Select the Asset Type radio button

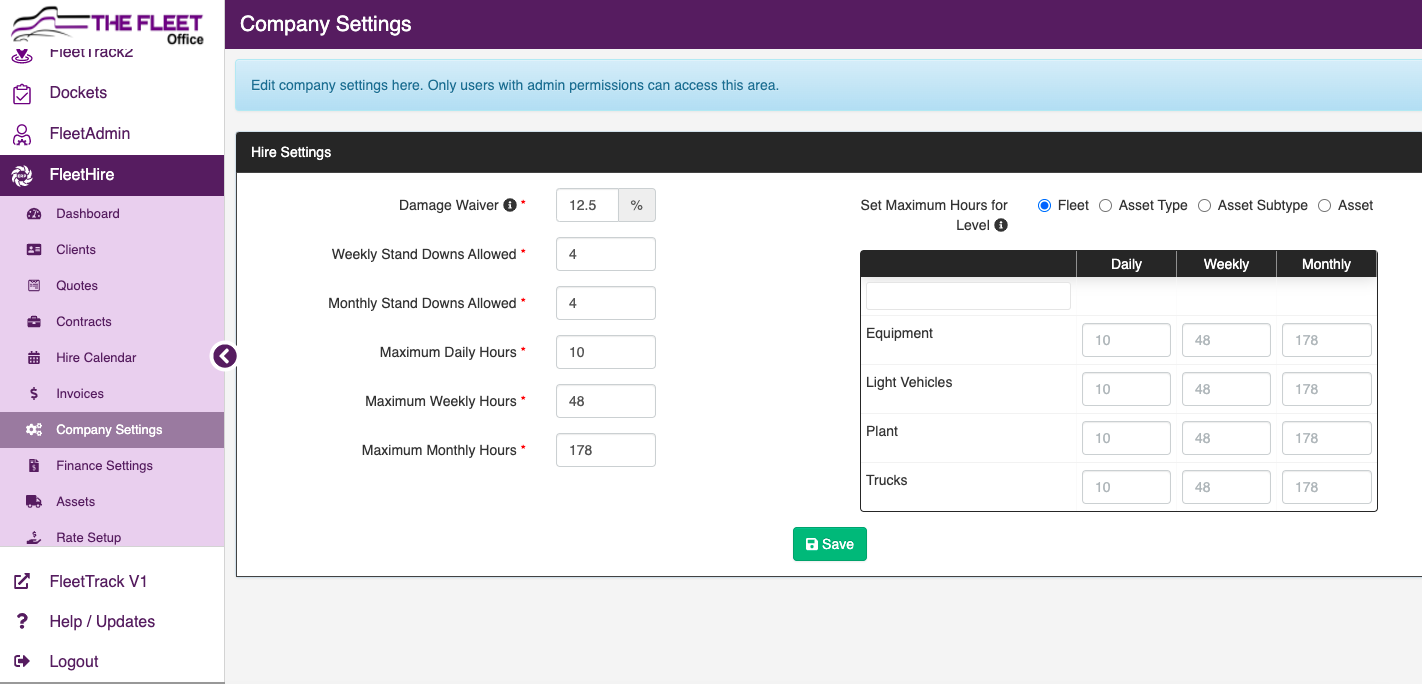[1105, 205]
